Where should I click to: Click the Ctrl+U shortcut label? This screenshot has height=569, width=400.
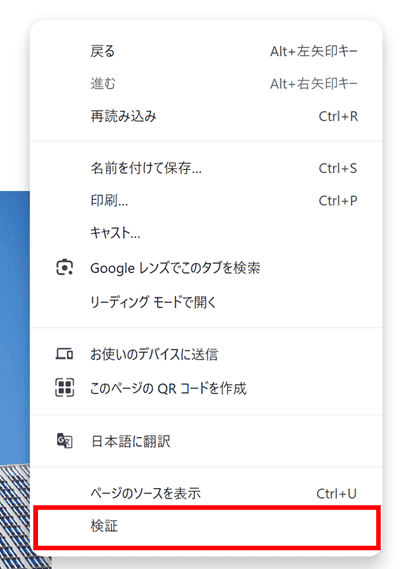tap(336, 494)
